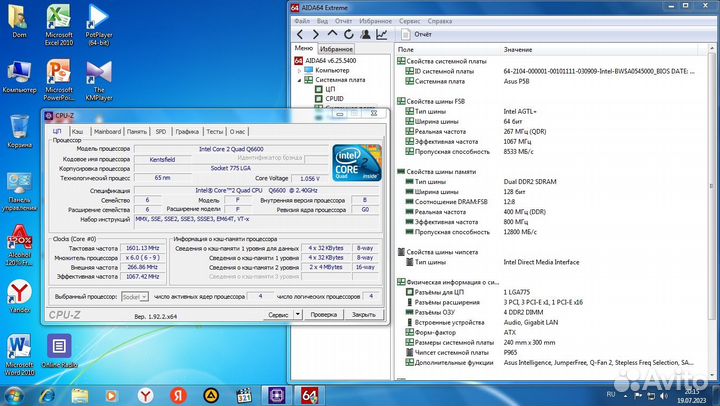Open Yandex desktop shortcut

click(19, 296)
